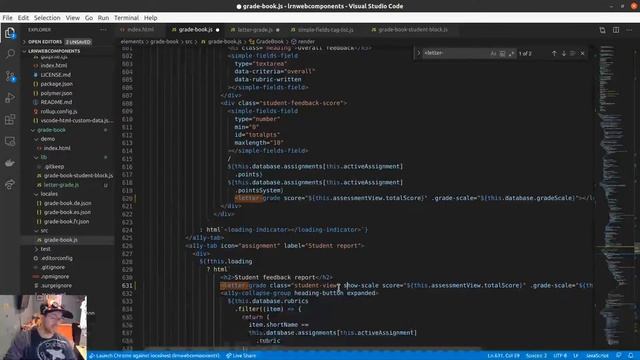Collapse the locales folder
This screenshot has height=360, width=640.
tap(49, 194)
